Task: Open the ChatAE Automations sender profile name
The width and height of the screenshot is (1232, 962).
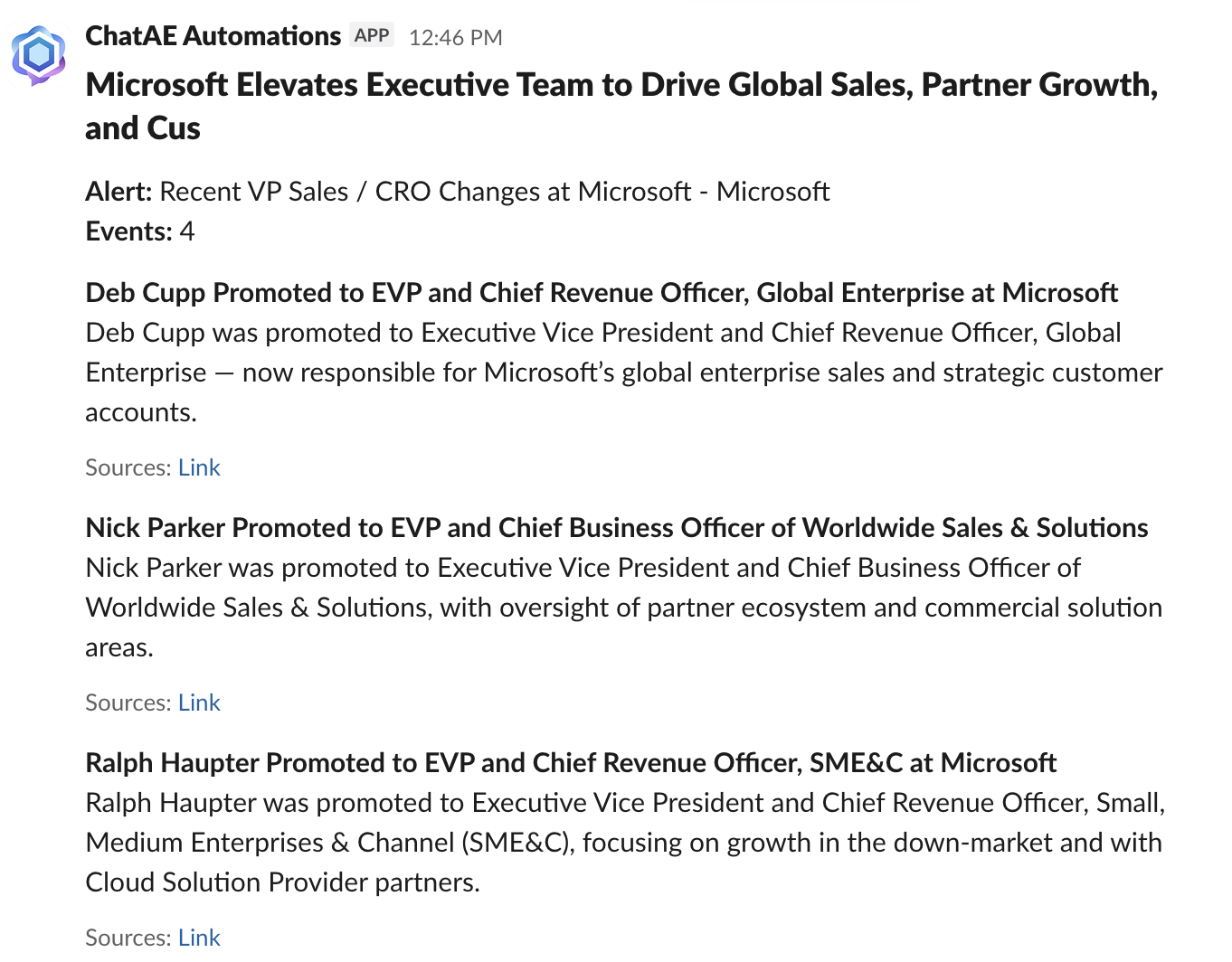Action: tap(213, 36)
